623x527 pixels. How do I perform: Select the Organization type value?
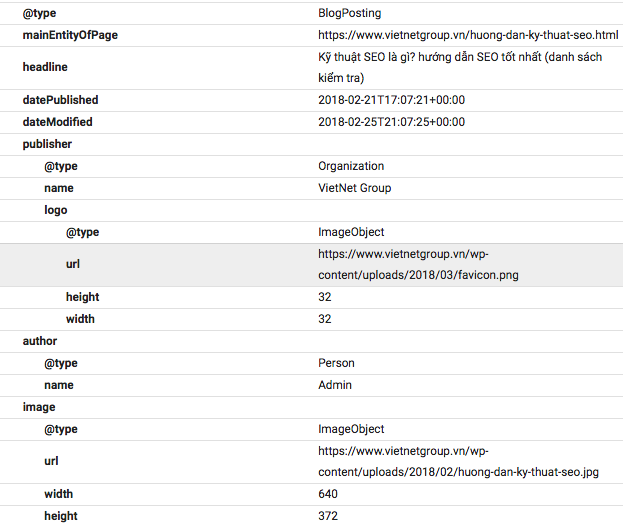click(351, 166)
